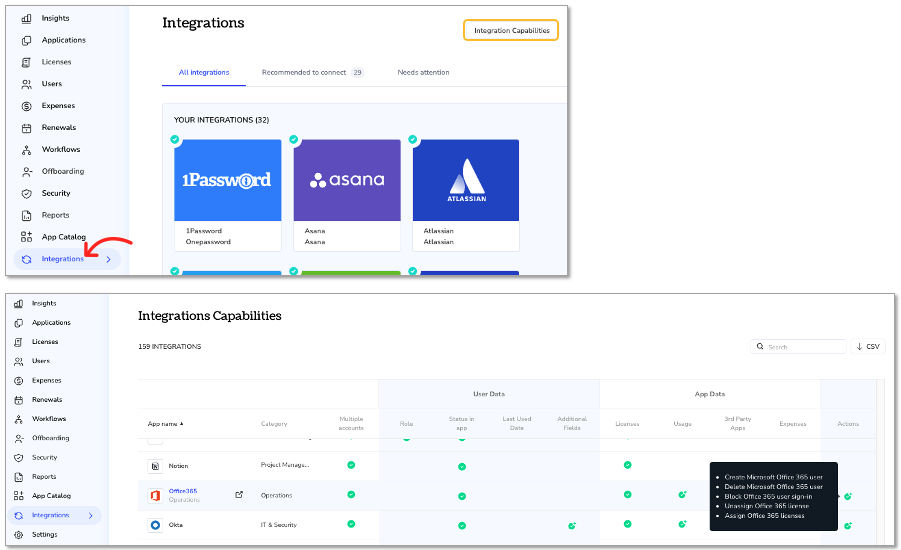
Task: Click the Last Used Date column header
Action: (517, 424)
